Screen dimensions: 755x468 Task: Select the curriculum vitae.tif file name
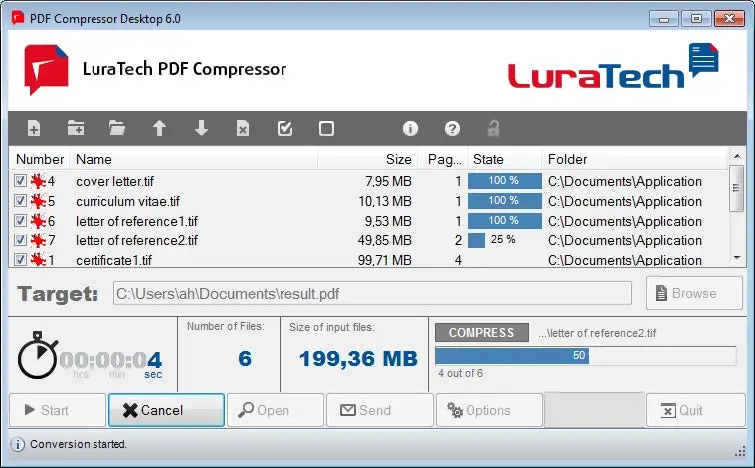tap(128, 201)
